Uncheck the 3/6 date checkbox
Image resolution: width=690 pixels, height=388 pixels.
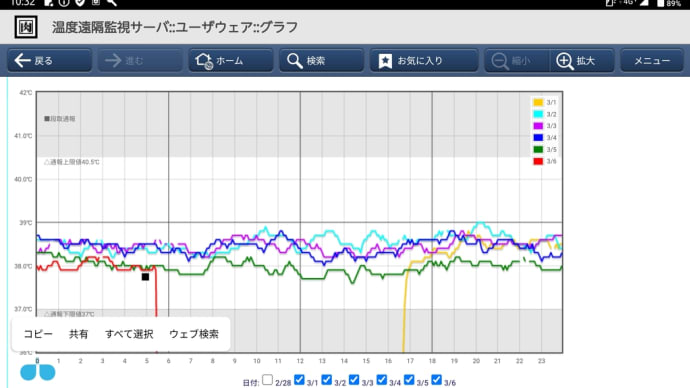pos(437,379)
